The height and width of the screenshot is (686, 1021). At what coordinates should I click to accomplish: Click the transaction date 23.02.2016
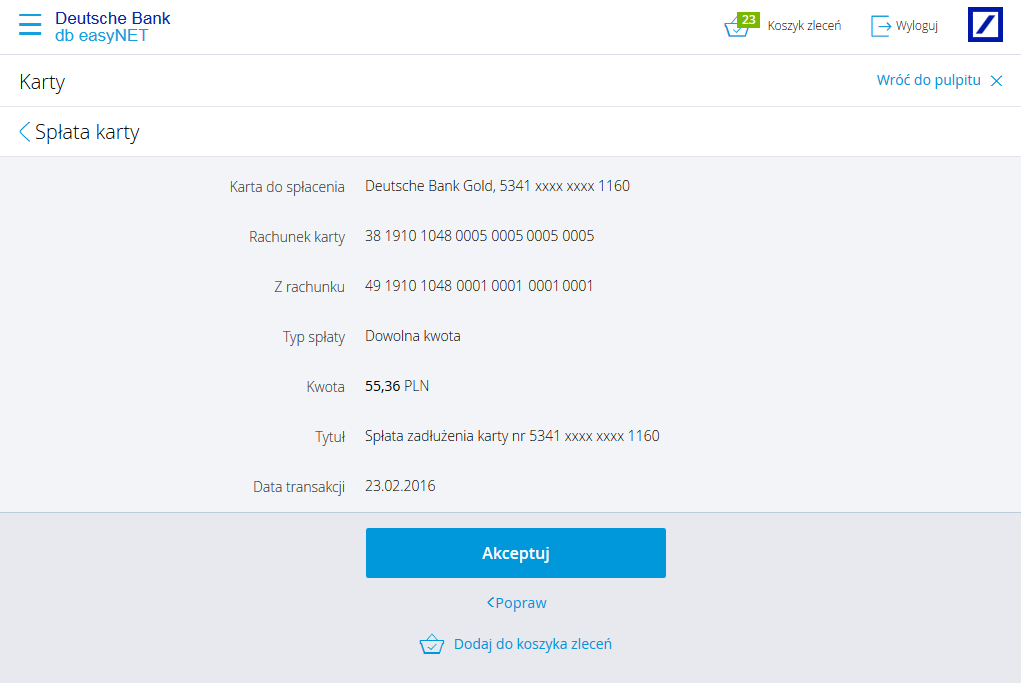[400, 486]
